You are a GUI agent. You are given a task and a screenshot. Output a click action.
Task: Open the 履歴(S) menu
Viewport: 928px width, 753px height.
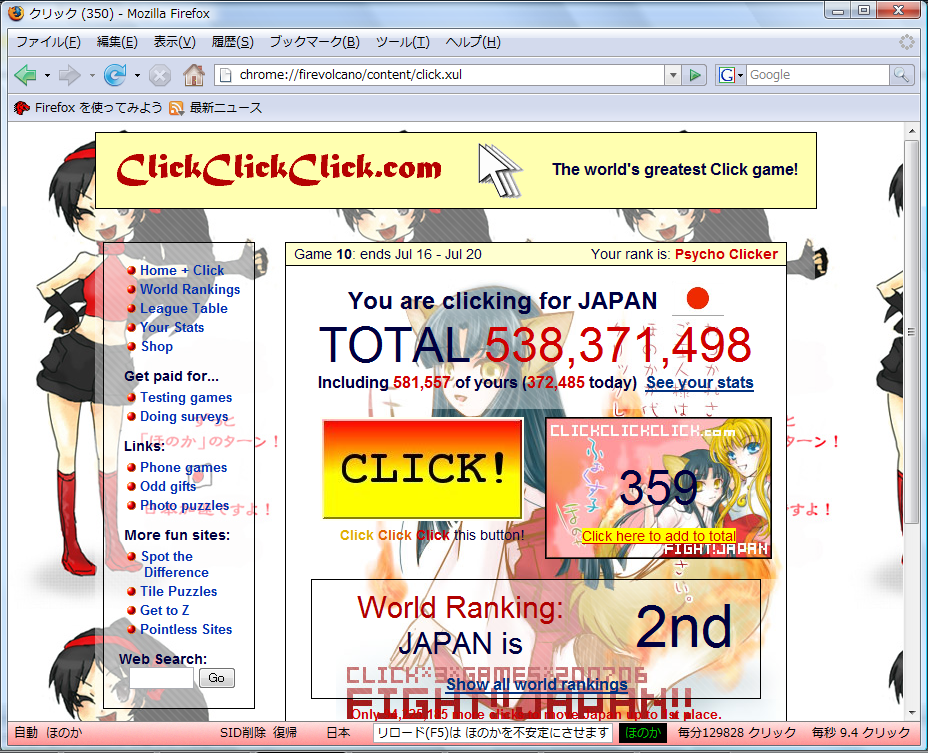tap(233, 42)
